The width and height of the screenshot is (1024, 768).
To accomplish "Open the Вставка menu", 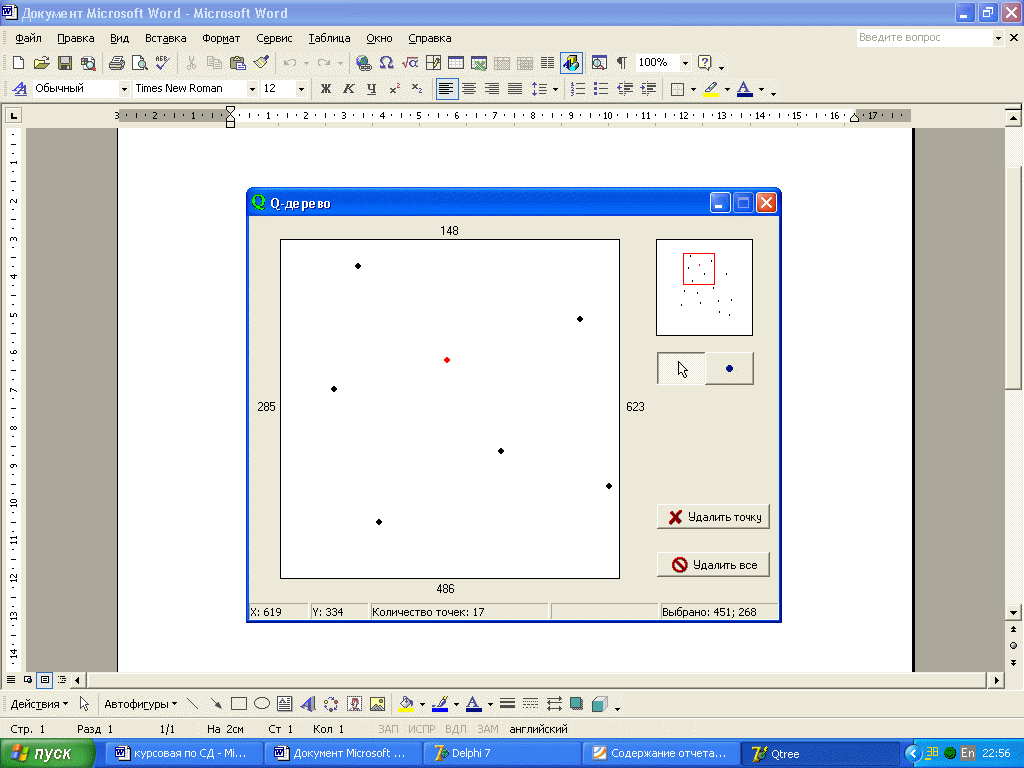I will [x=165, y=38].
